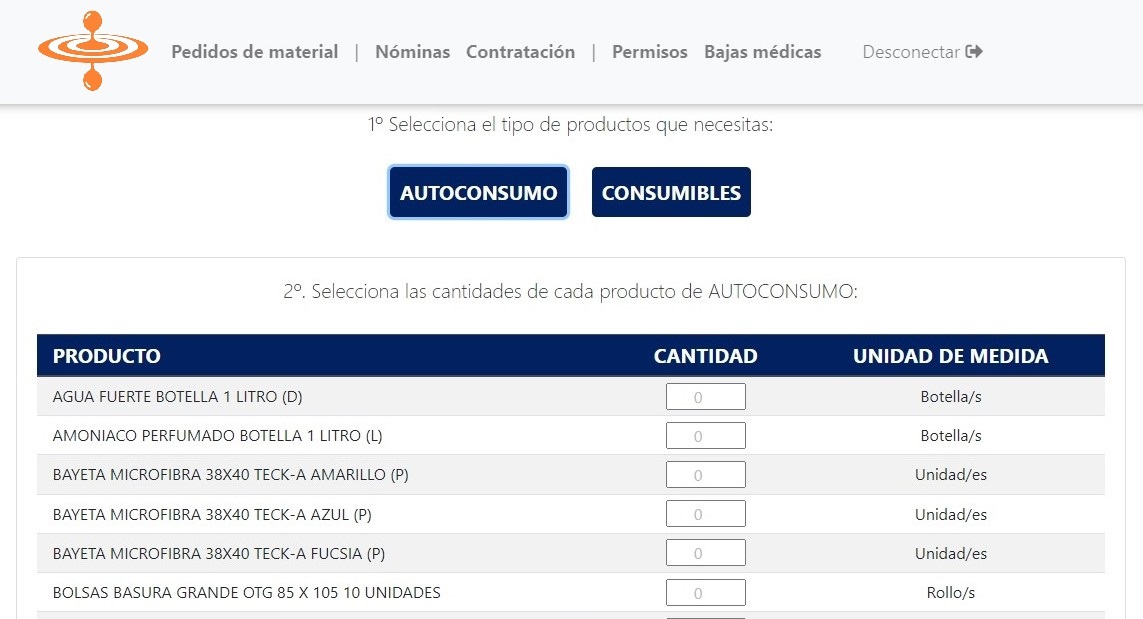Click the orange company logo
Image resolution: width=1143 pixels, height=619 pixels.
93,51
